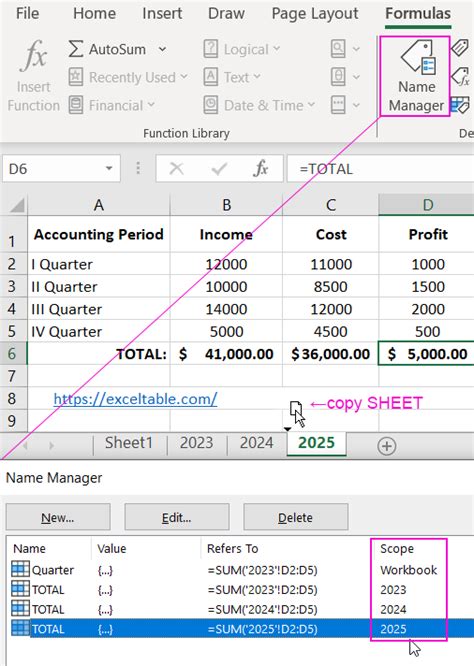Switch to the Page Layout tab
This screenshot has width=474, height=666.
point(315,14)
